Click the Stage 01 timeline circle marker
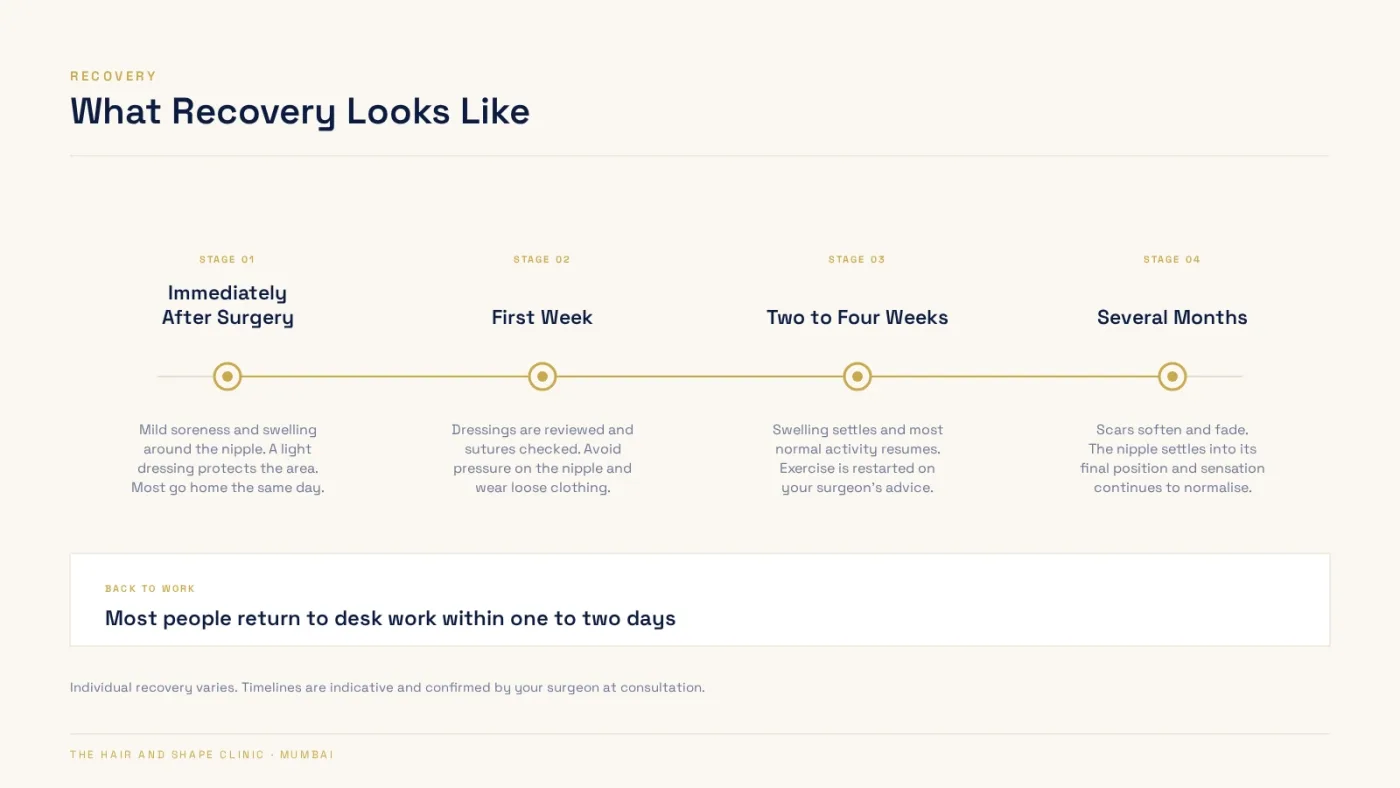The image size is (1400, 788). pyautogui.click(x=228, y=377)
